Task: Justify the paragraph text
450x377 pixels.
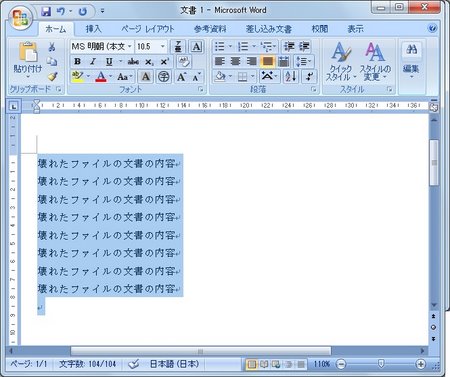Action: 267,61
